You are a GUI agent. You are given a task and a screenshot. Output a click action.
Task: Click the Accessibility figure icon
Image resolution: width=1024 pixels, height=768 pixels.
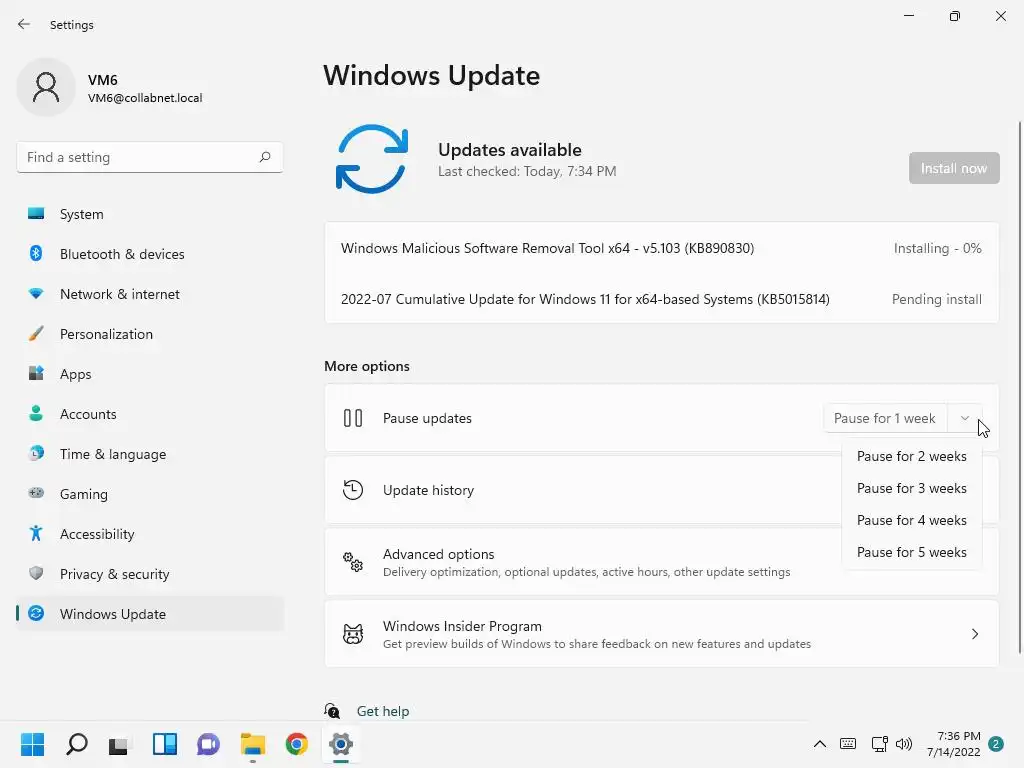click(36, 534)
